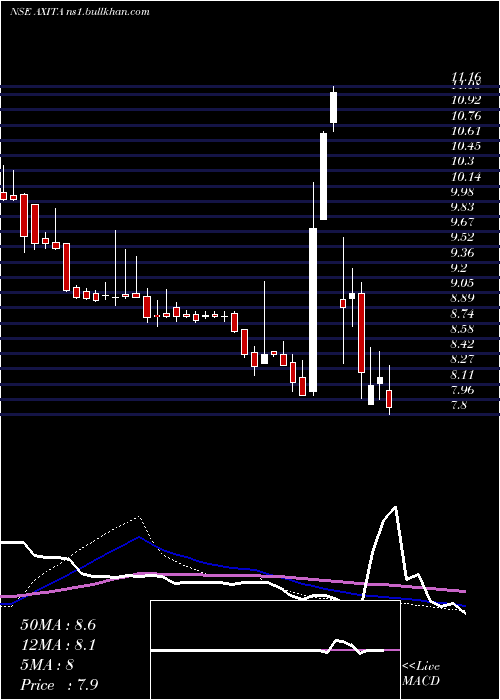Click the 9.52 price axis label
Viewport: 500px width, 700px height.
point(463,237)
